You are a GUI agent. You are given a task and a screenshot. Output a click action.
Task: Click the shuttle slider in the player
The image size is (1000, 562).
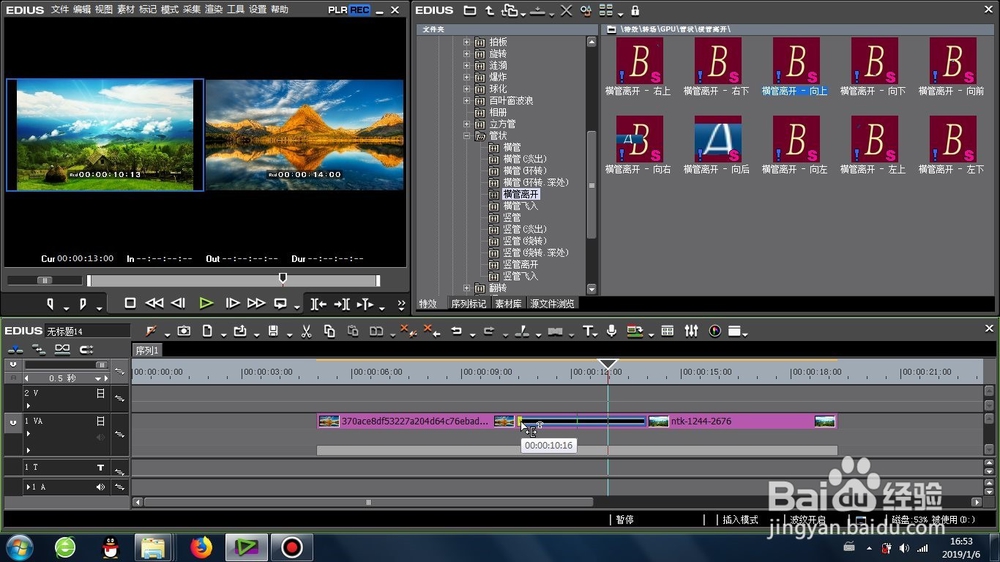pyautogui.click(x=45, y=280)
